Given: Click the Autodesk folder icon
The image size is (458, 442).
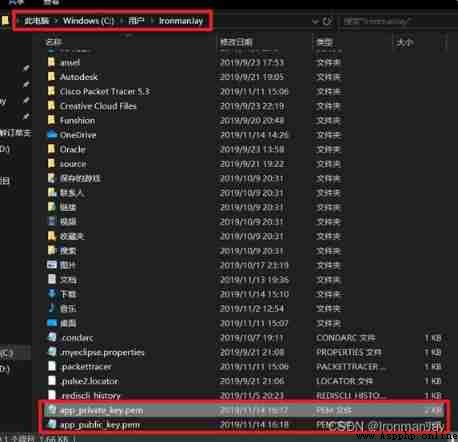Looking at the screenshot, I should pyautogui.click(x=51, y=77).
